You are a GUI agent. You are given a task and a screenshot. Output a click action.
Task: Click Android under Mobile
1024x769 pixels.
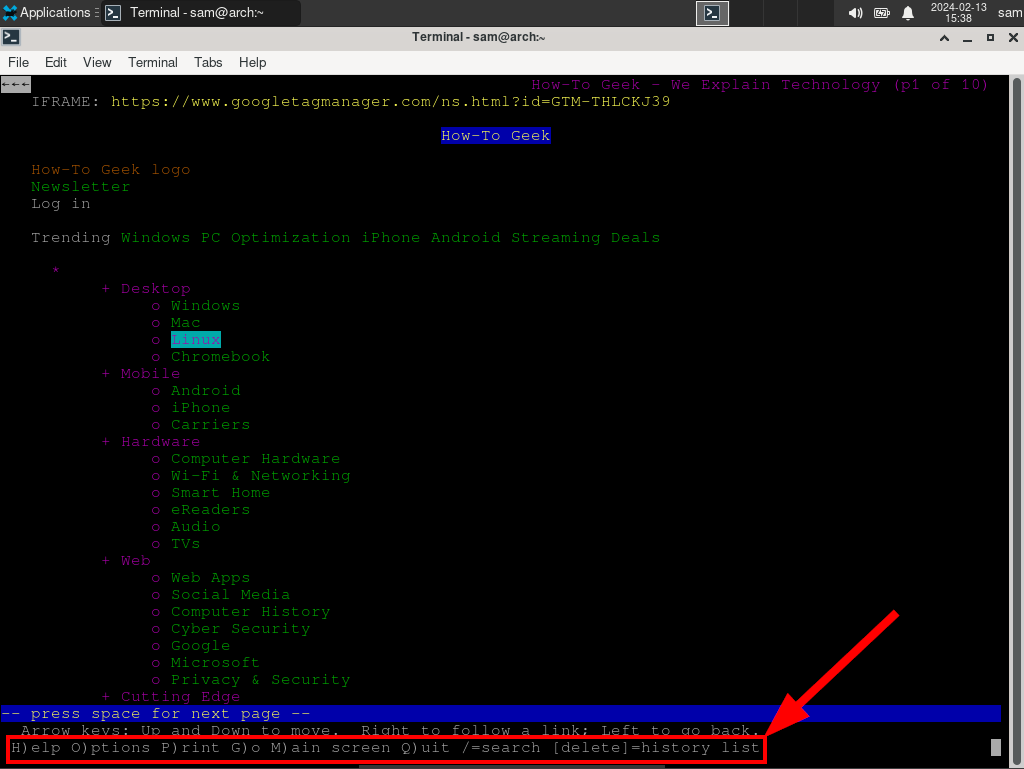coord(206,390)
